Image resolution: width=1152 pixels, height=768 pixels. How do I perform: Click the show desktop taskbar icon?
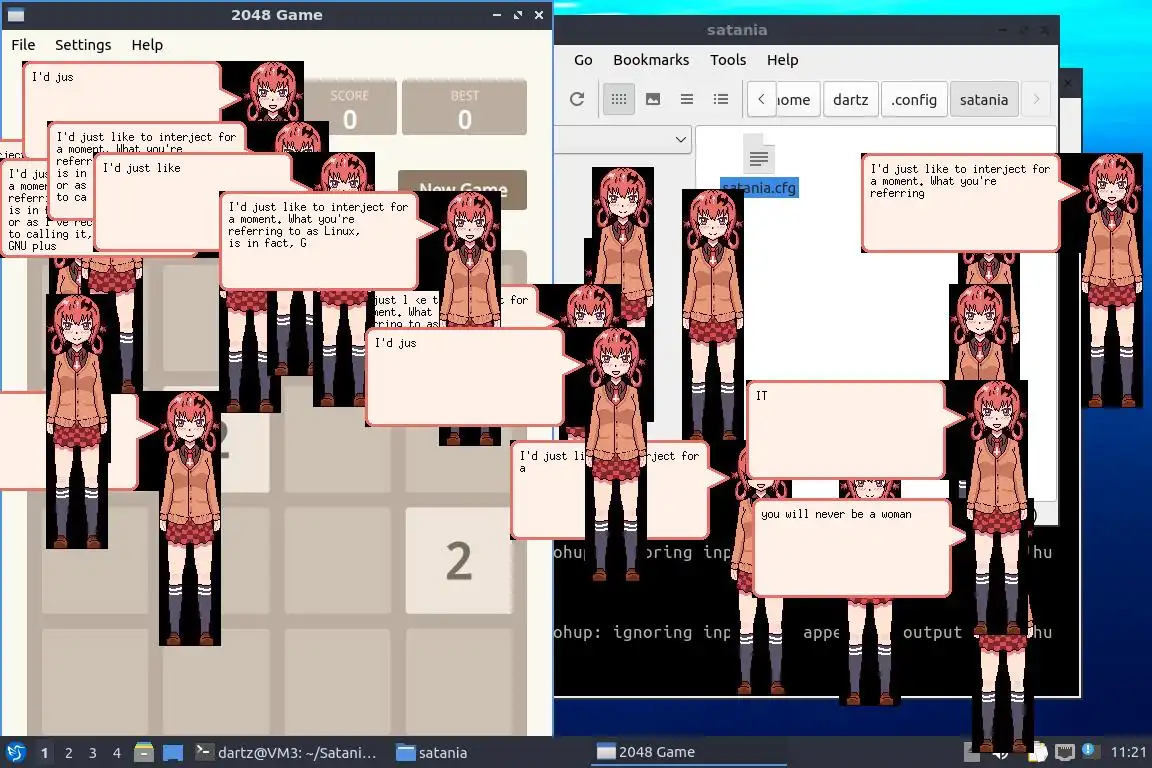(173, 753)
